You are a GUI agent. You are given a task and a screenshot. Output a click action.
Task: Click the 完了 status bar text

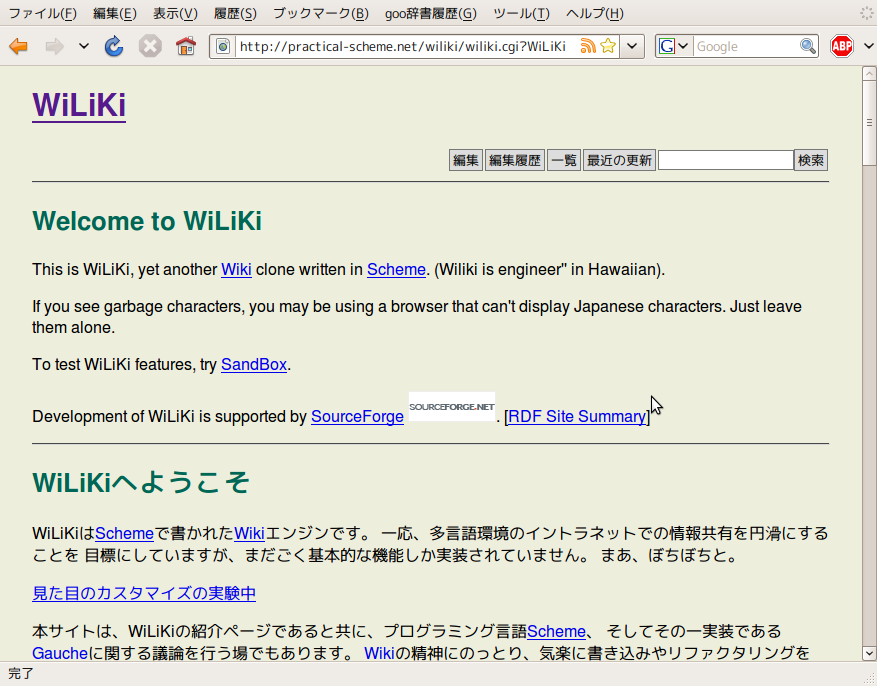(21, 674)
